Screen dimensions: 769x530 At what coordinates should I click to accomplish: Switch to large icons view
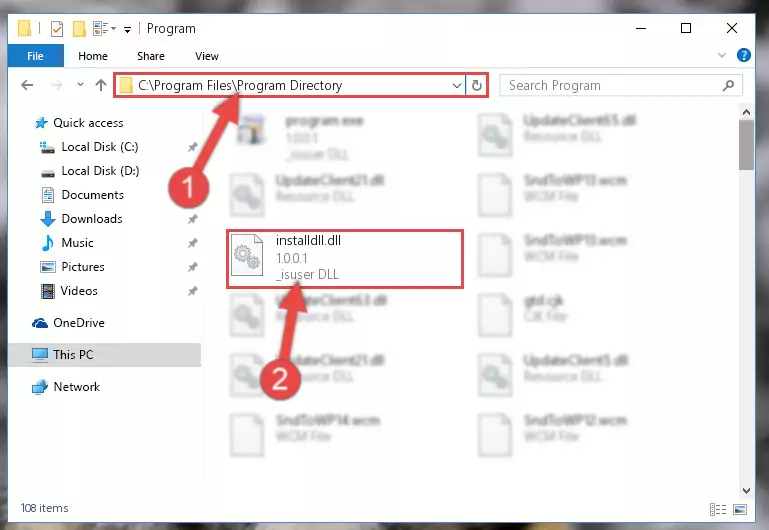coord(740,509)
